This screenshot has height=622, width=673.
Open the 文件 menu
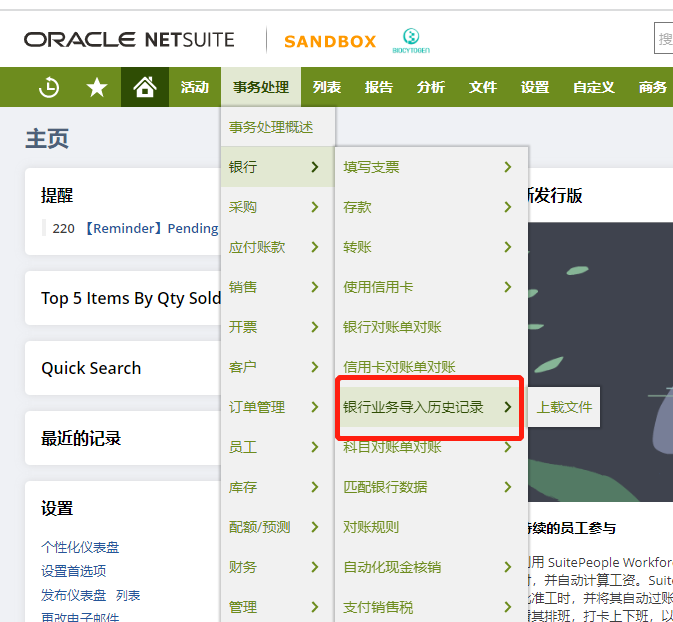[483, 87]
